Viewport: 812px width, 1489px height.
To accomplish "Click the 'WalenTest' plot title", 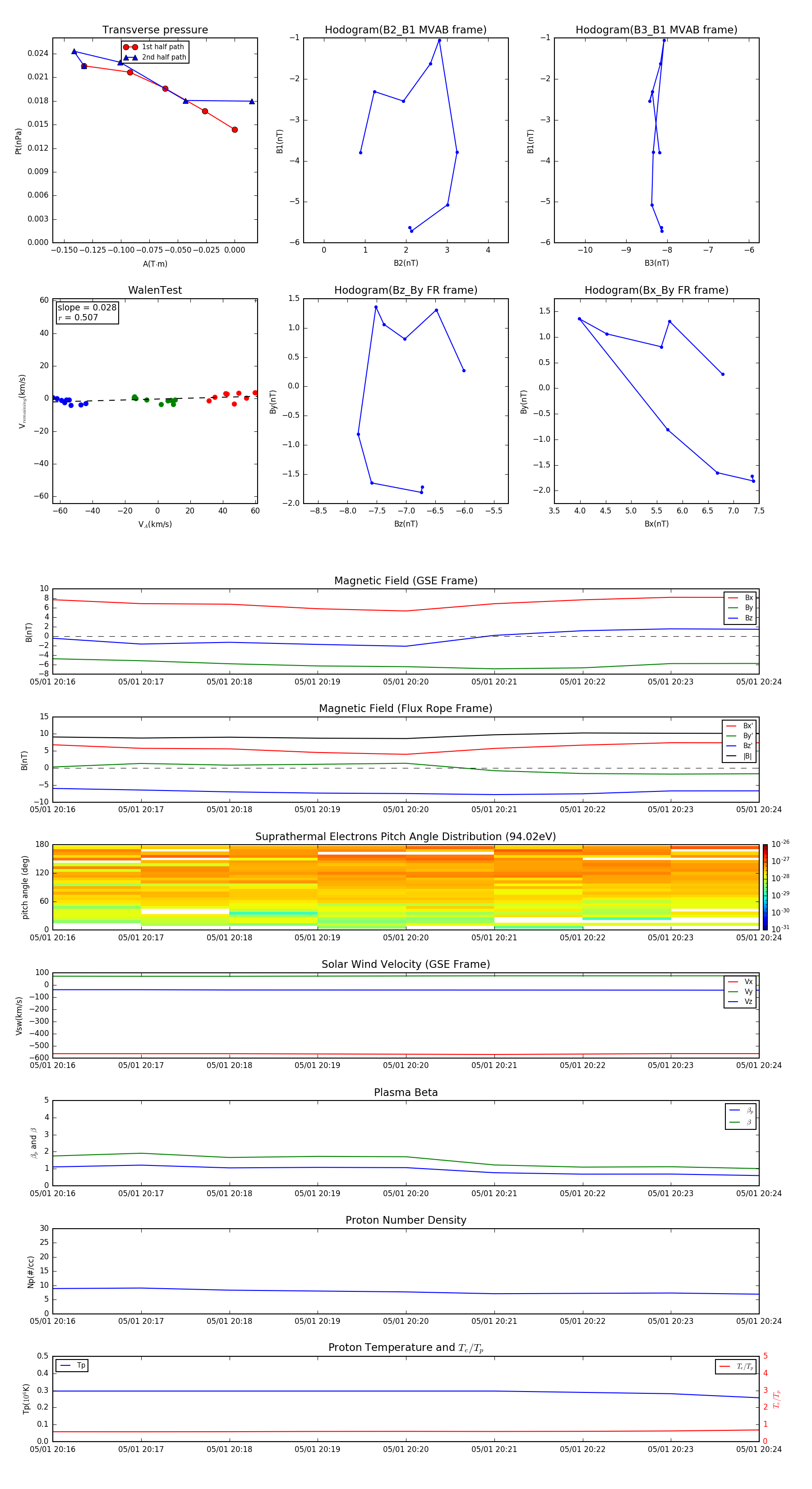I will pos(155,290).
